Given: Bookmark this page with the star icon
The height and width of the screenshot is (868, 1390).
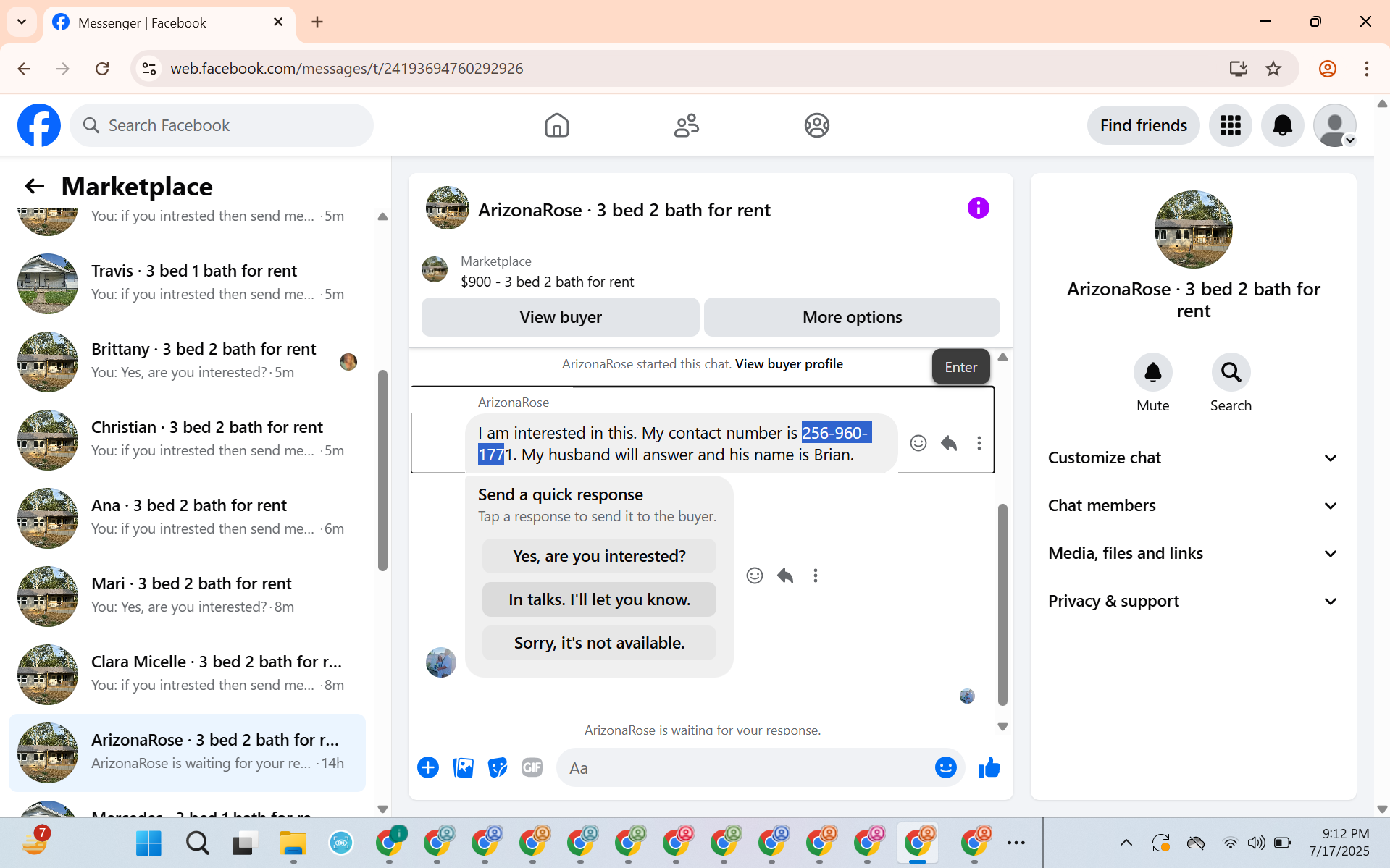Looking at the screenshot, I should tap(1273, 69).
